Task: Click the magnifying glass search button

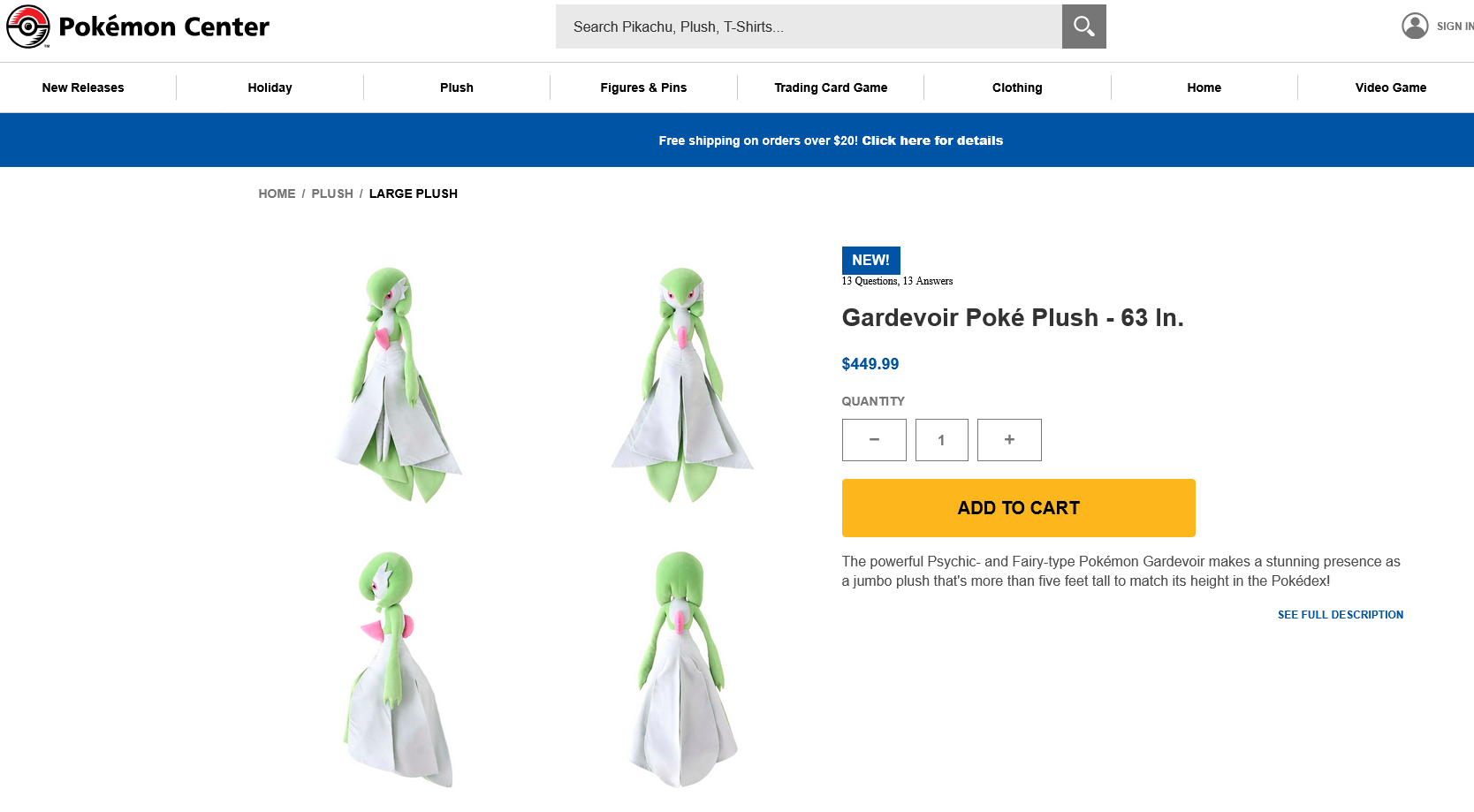Action: click(x=1083, y=27)
